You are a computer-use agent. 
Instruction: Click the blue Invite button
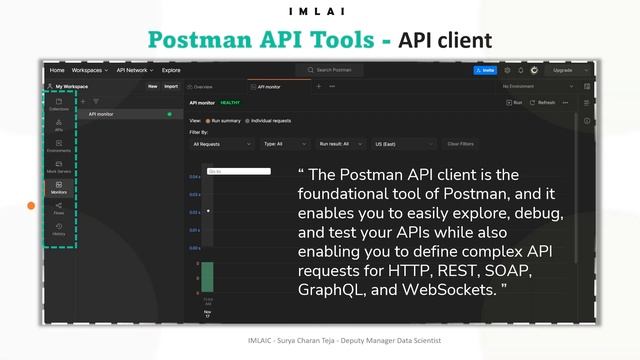tap(485, 70)
